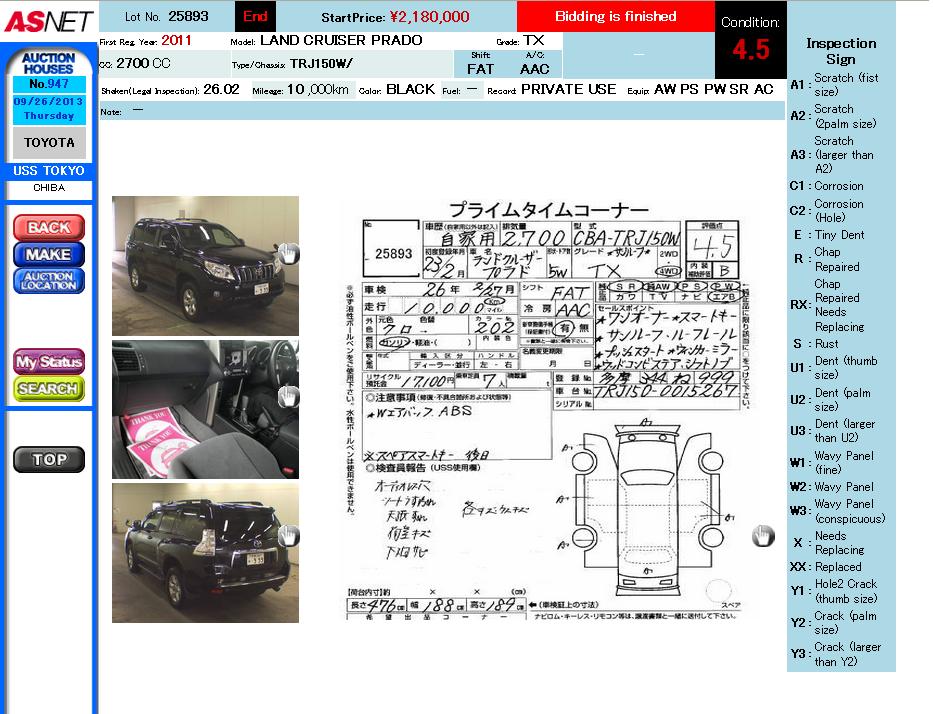933x714 pixels.
Task: Open My Status page
Action: click(48, 361)
